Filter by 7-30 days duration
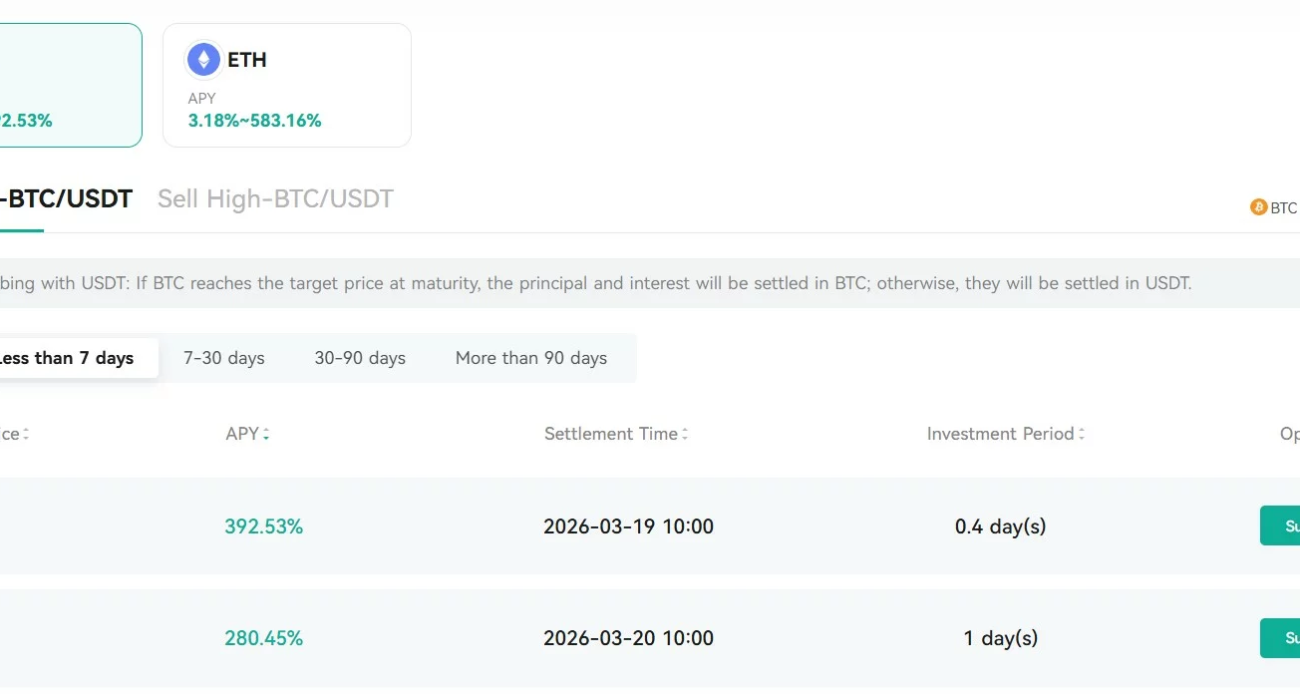This screenshot has width=1300, height=700. click(x=224, y=358)
